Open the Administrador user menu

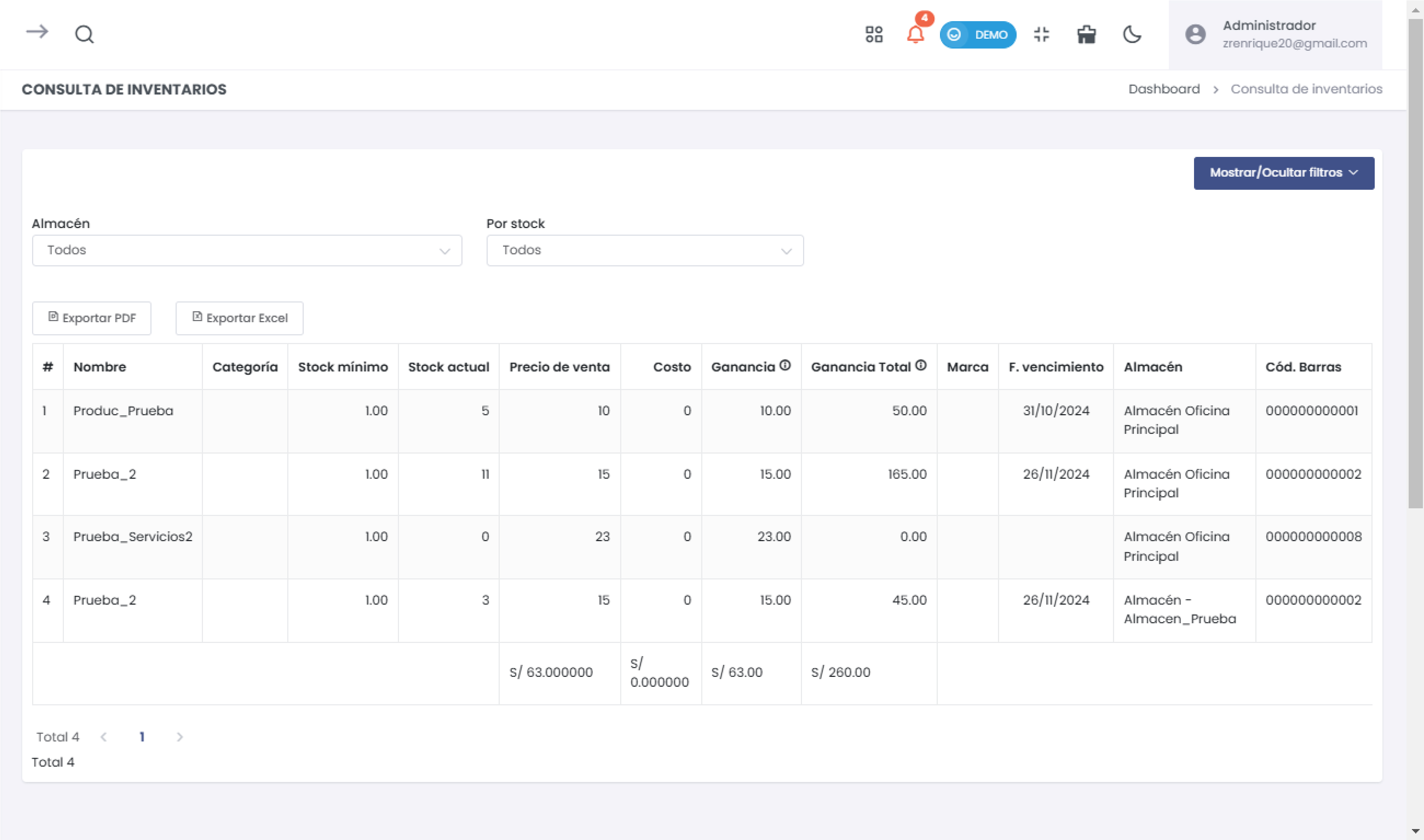(1275, 35)
